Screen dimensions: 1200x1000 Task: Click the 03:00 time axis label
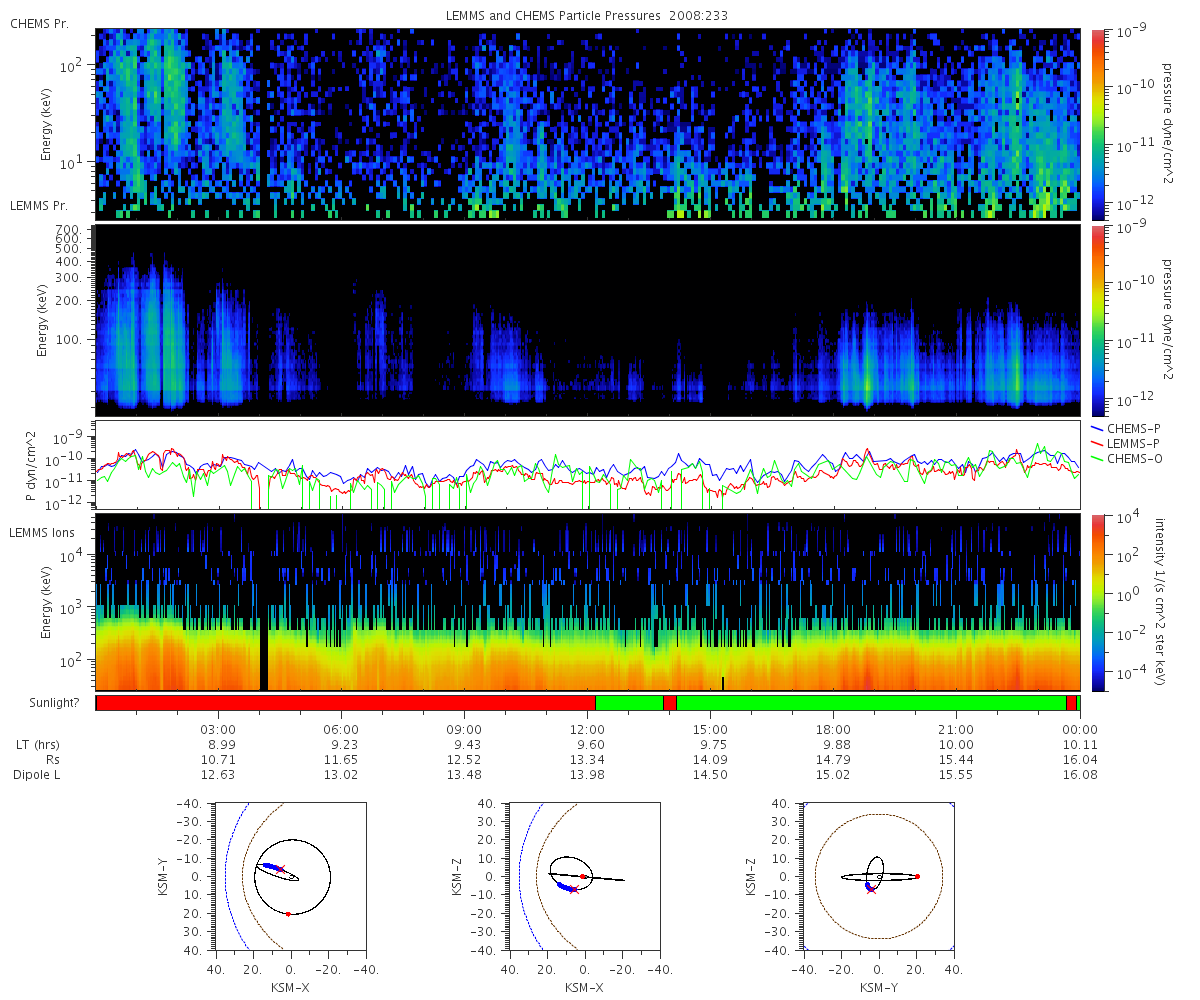[218, 728]
